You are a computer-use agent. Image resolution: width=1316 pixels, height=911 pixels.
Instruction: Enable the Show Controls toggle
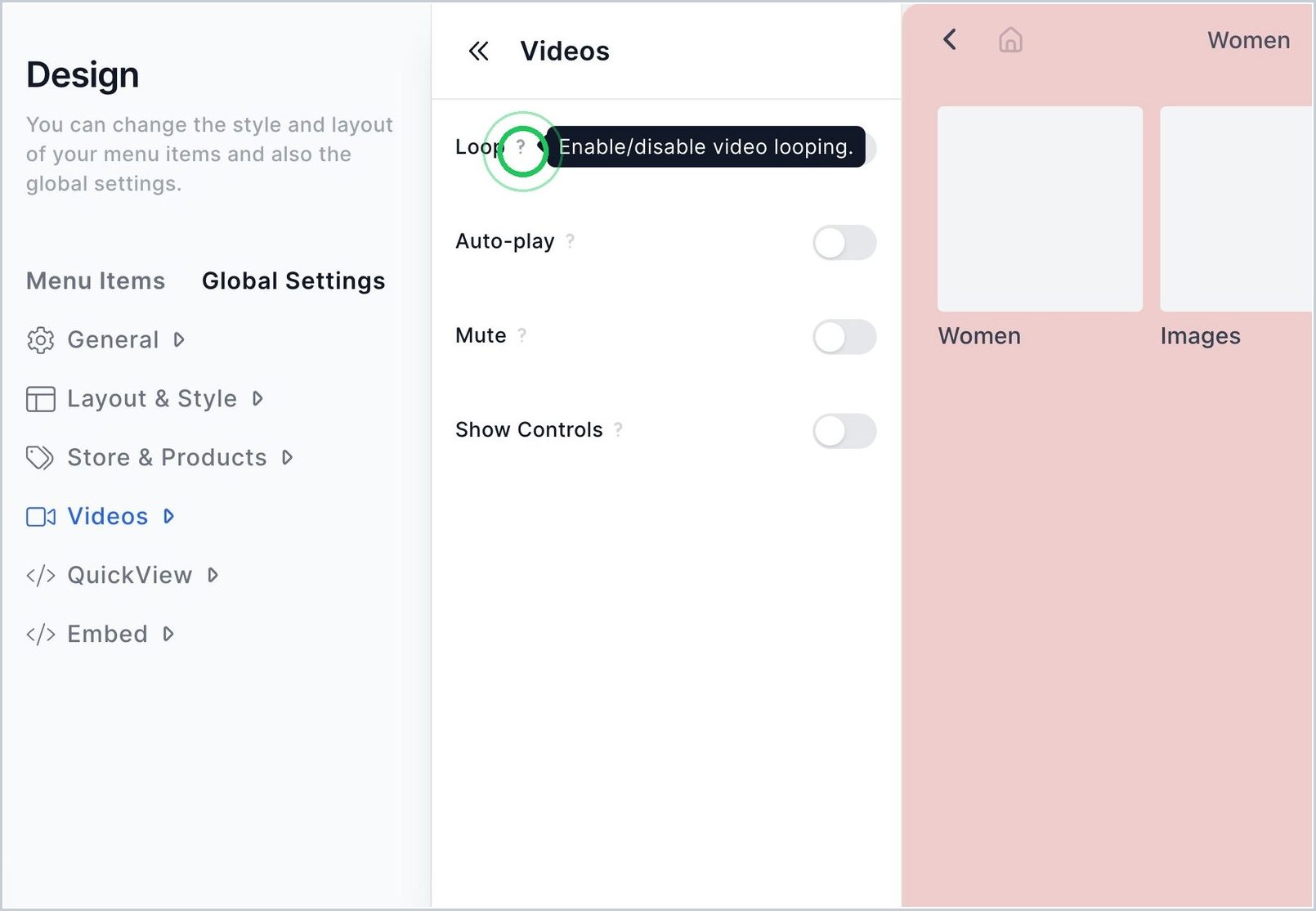click(x=844, y=431)
